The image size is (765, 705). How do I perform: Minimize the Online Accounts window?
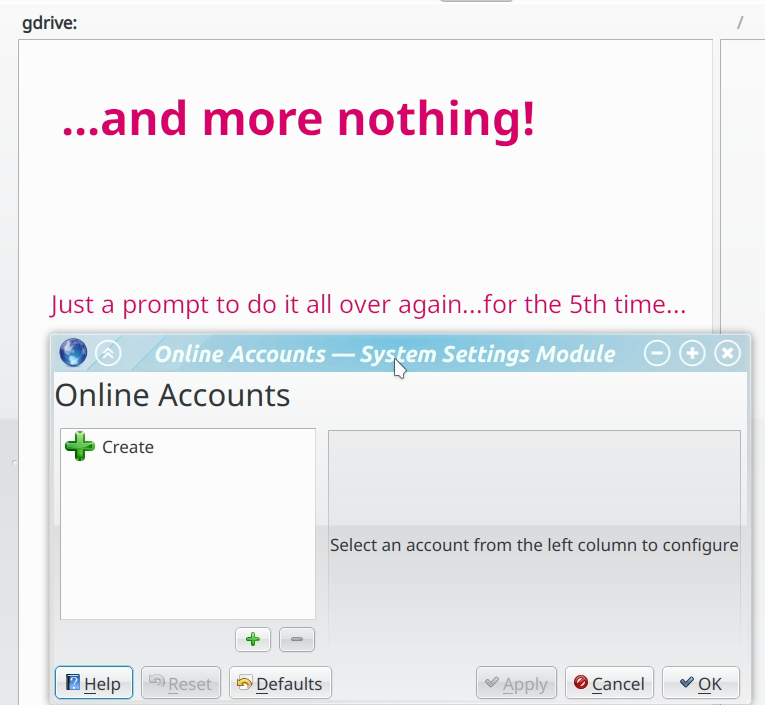tap(657, 353)
